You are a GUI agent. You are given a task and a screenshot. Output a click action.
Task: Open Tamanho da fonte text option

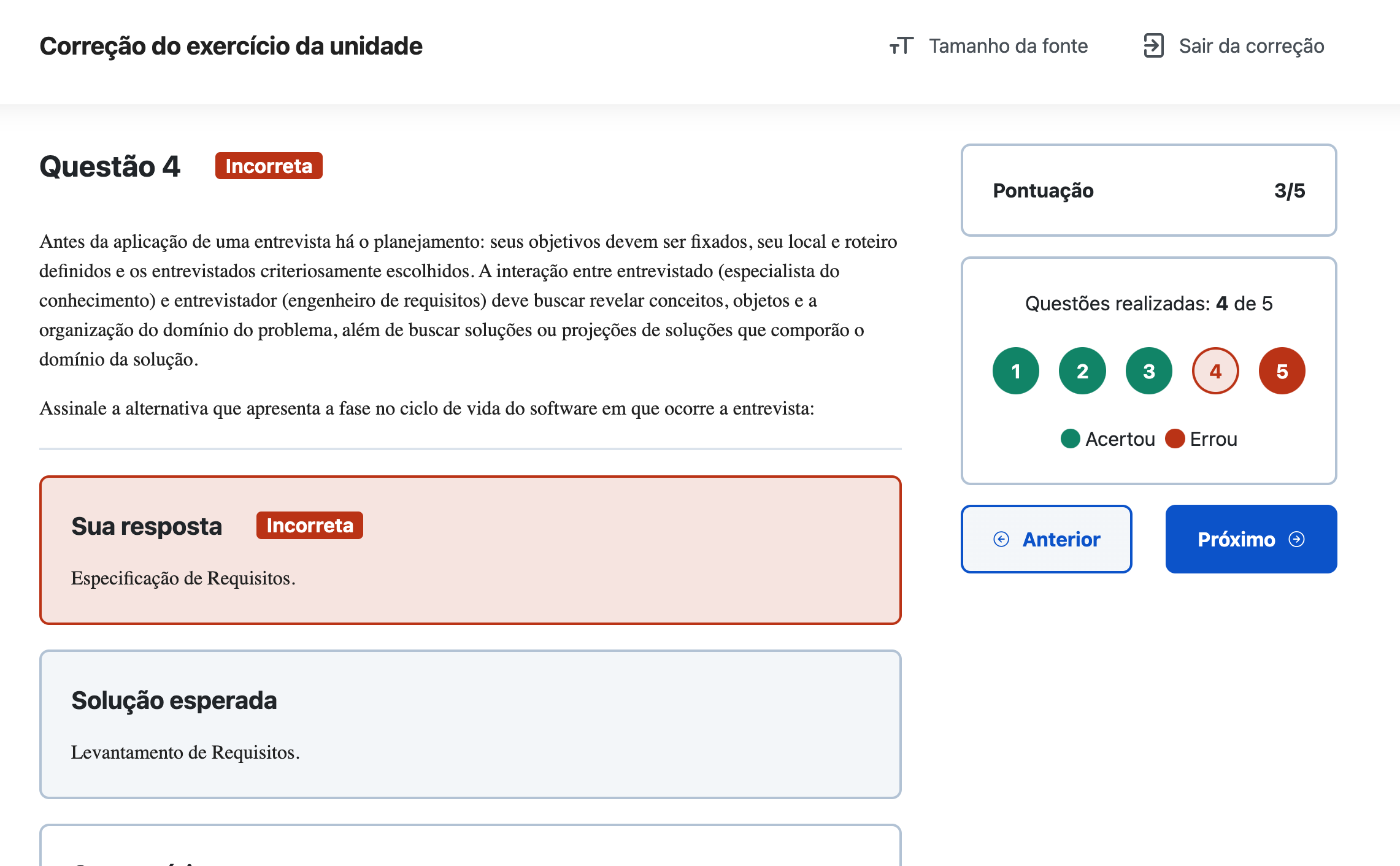point(1008,46)
